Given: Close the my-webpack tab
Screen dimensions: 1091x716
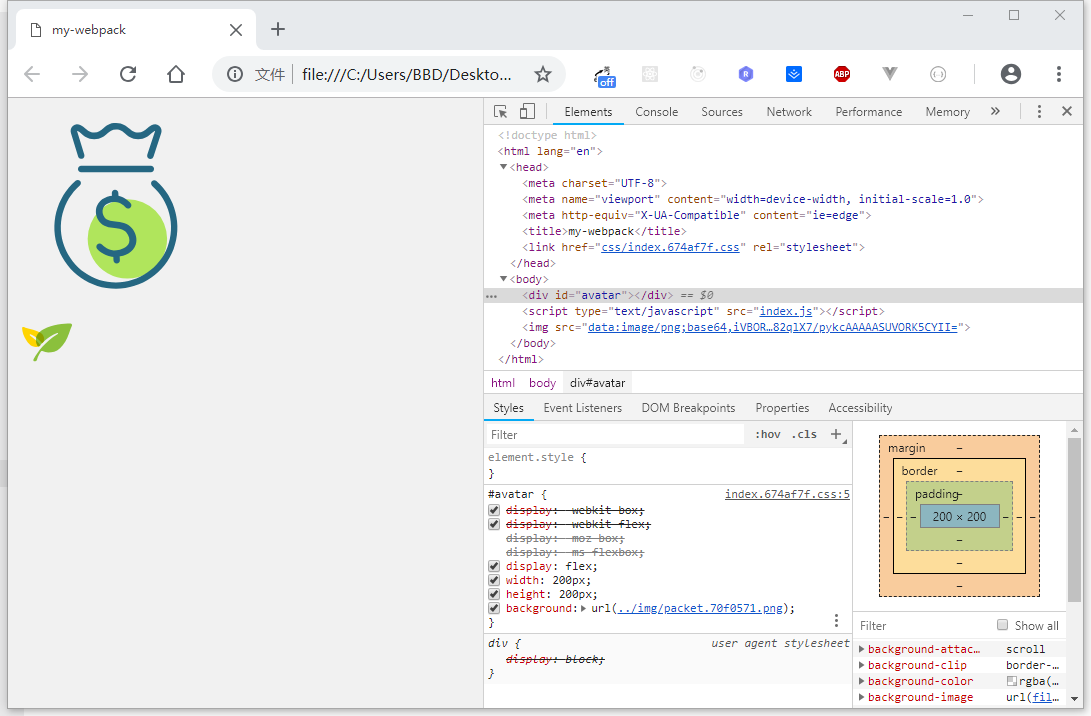Looking at the screenshot, I should point(236,30).
